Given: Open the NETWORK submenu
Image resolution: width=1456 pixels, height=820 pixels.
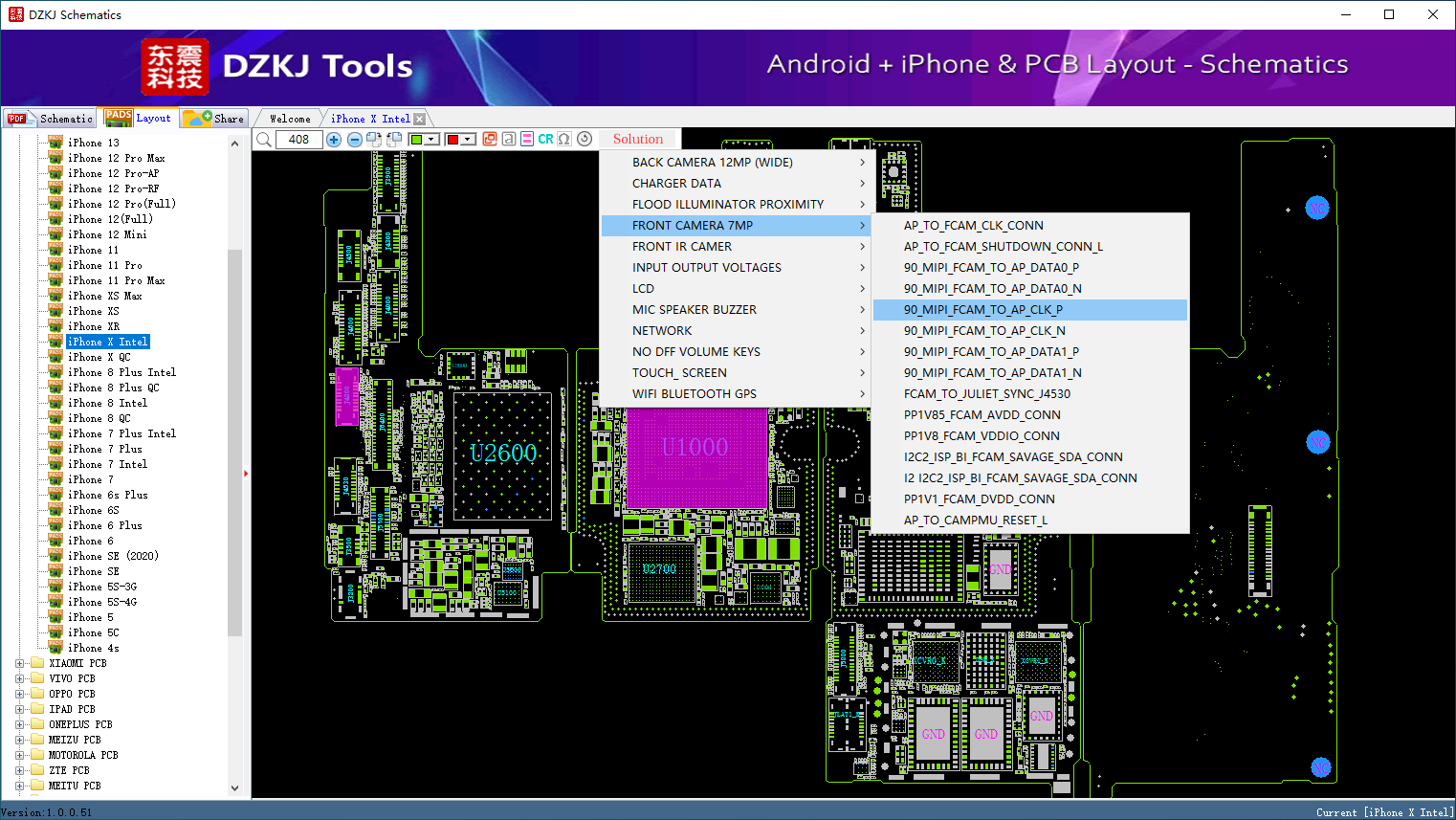Looking at the screenshot, I should [736, 331].
